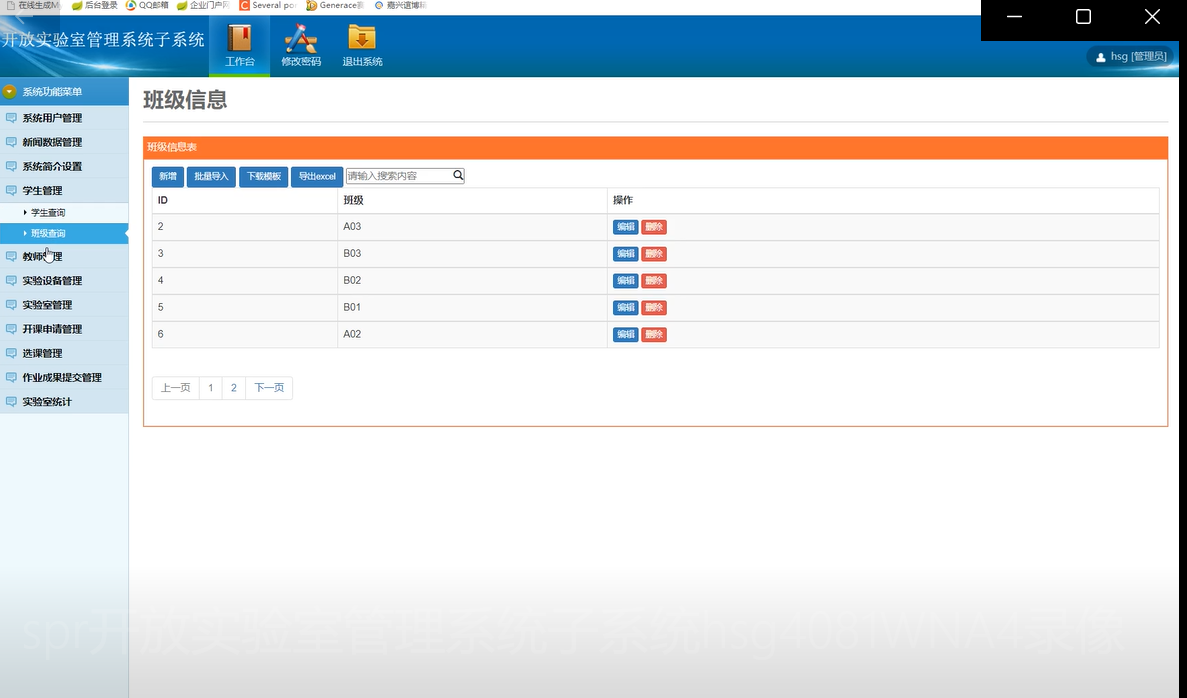Open the 后台登录 bookmark
This screenshot has width=1187, height=698.
[x=95, y=5]
